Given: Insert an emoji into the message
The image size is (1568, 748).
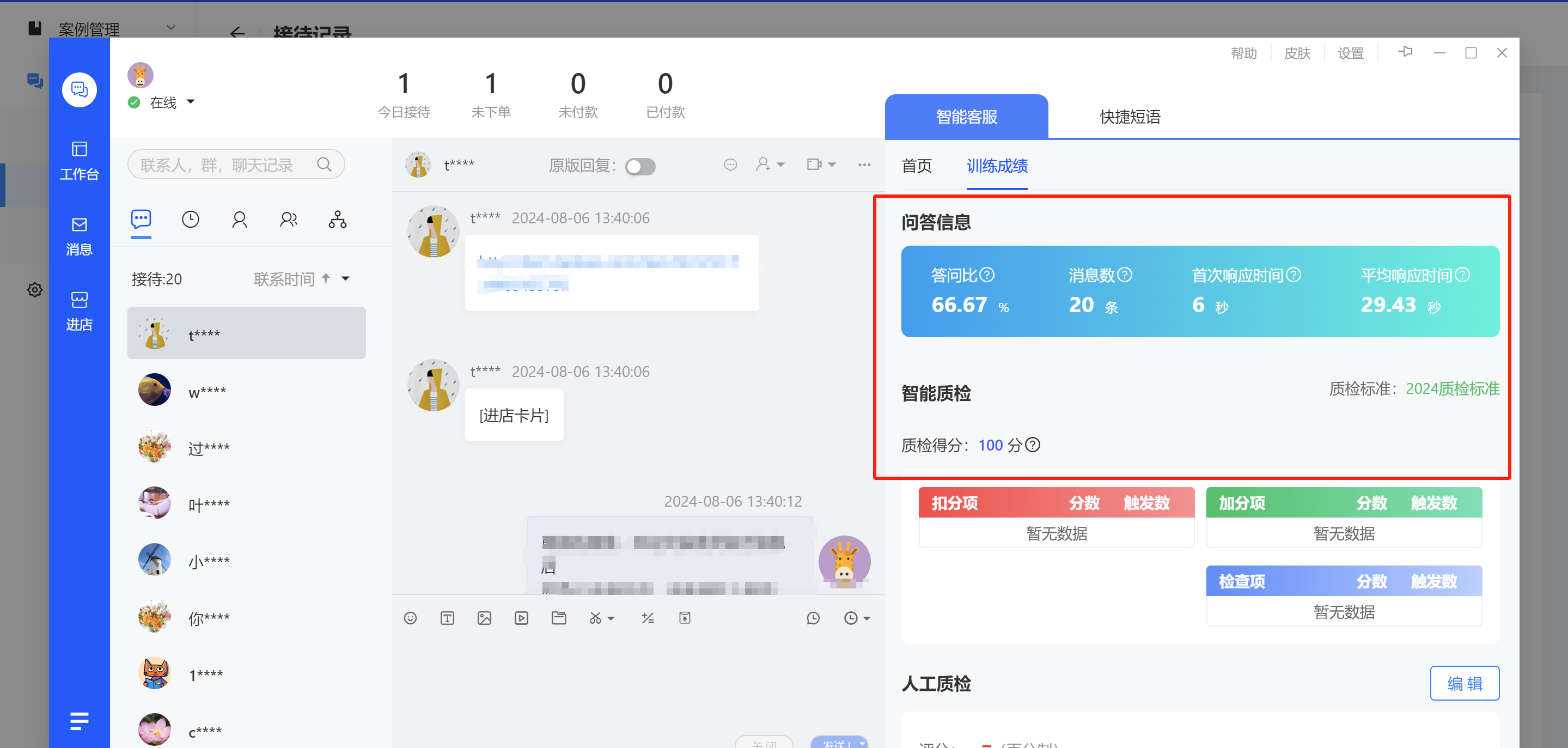Looking at the screenshot, I should pos(410,618).
